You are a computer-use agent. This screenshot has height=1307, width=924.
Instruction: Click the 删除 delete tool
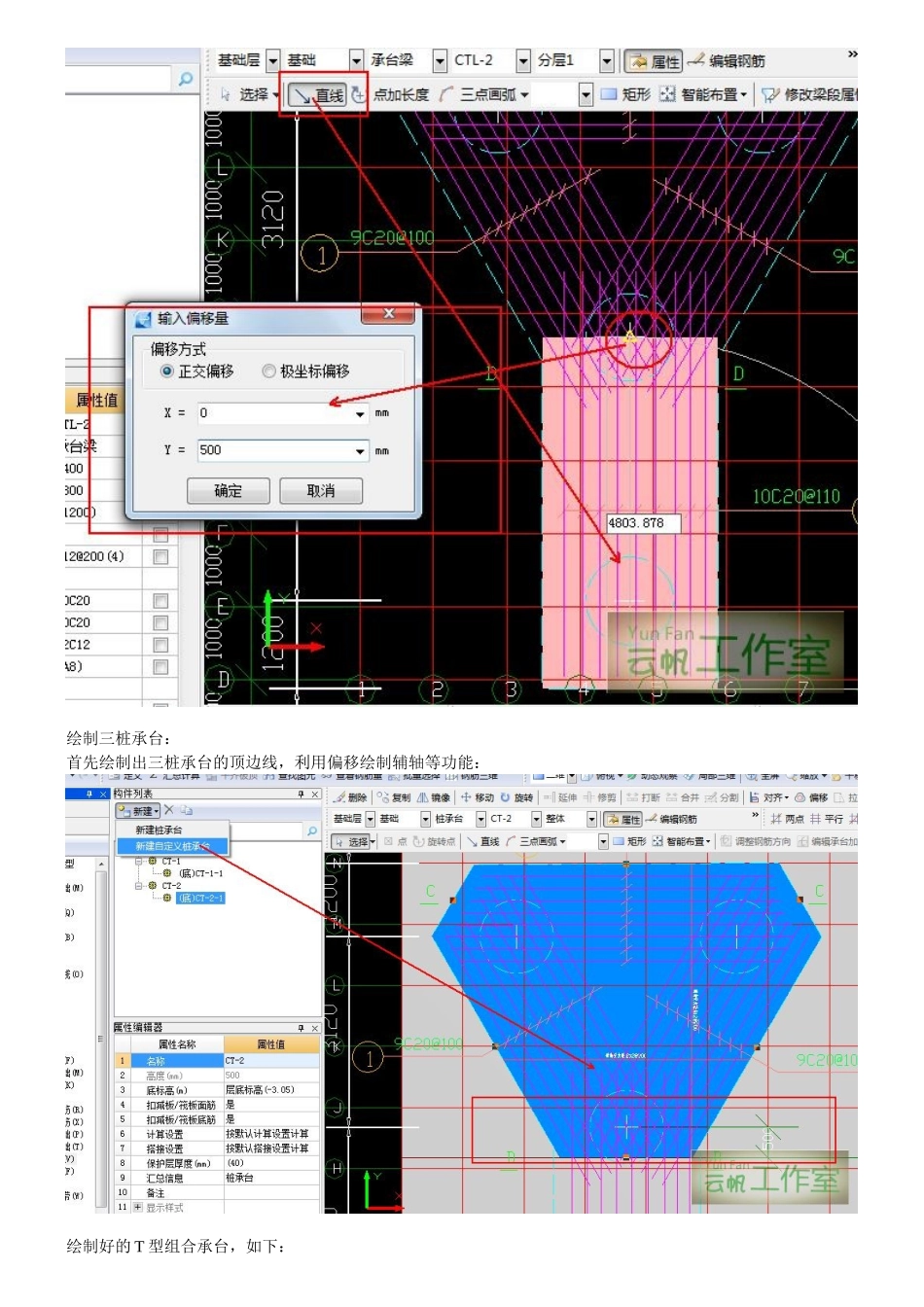pyautogui.click(x=350, y=797)
